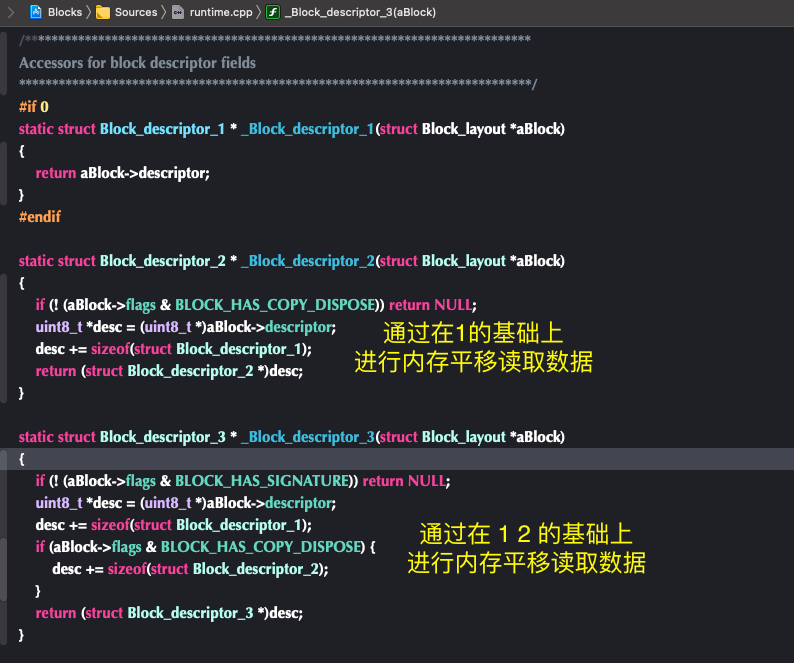Click BLOCK_HAS_SIGNATURE macro in code
Viewport: 794px width, 663px height.
[262, 481]
